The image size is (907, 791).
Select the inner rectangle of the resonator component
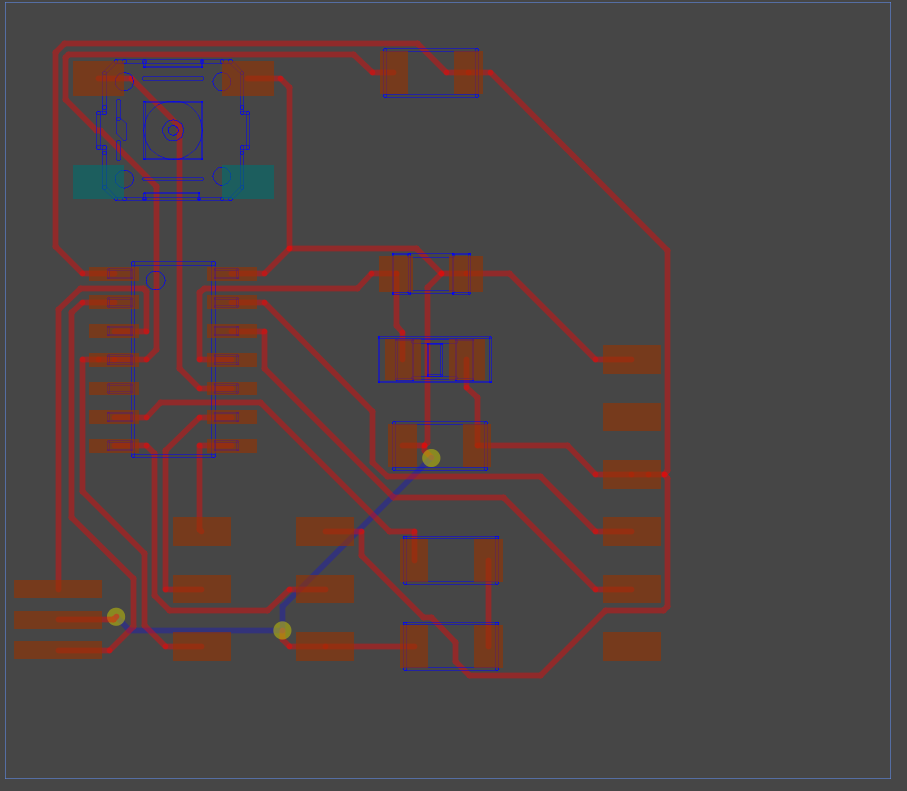(435, 359)
